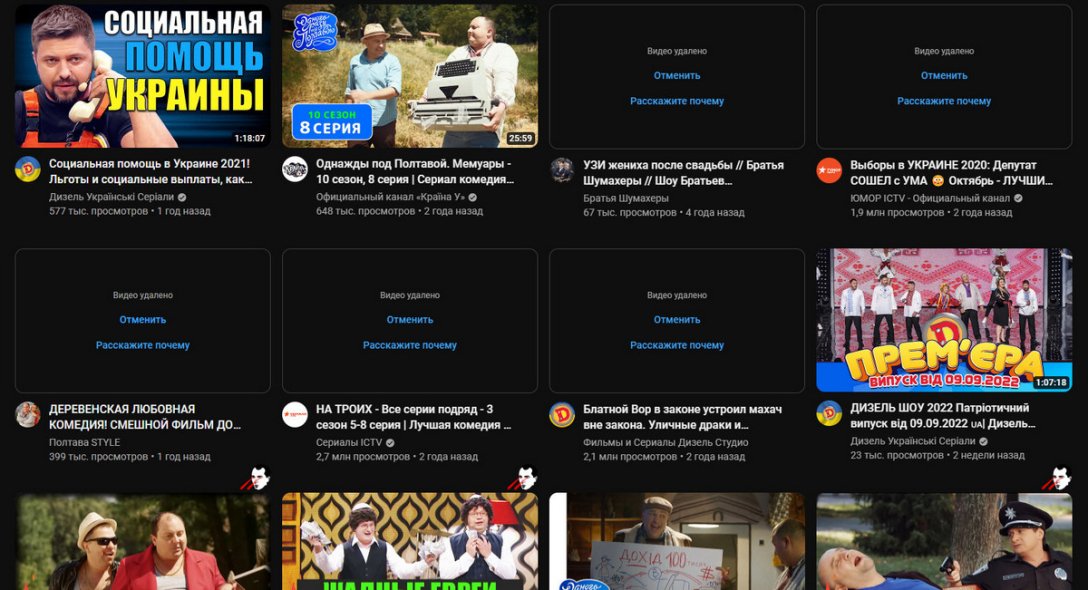Play the '10 сезон 8 серия' thumbnail
The image size is (1088, 590).
[x=410, y=76]
